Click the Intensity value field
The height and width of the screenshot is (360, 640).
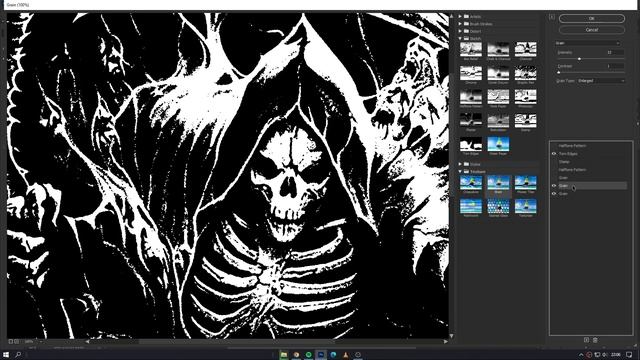[615, 53]
